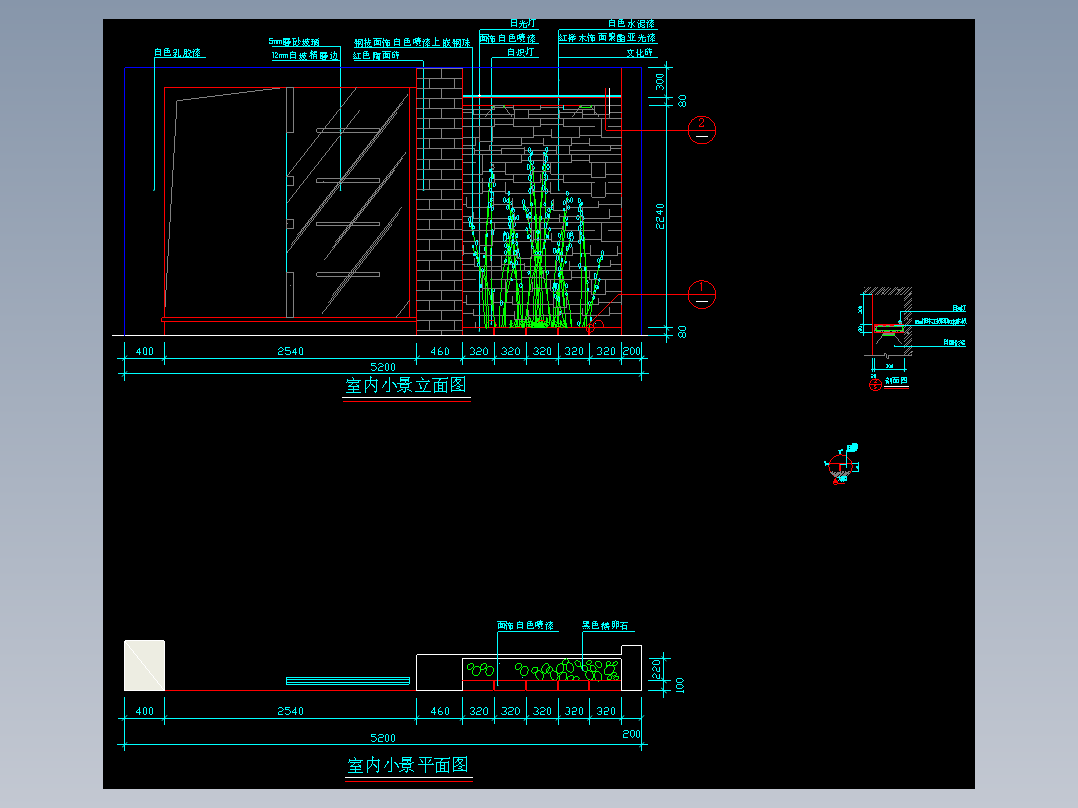The image size is (1078, 808).
Task: Select the 文化砖 annotation label
Action: (639, 53)
